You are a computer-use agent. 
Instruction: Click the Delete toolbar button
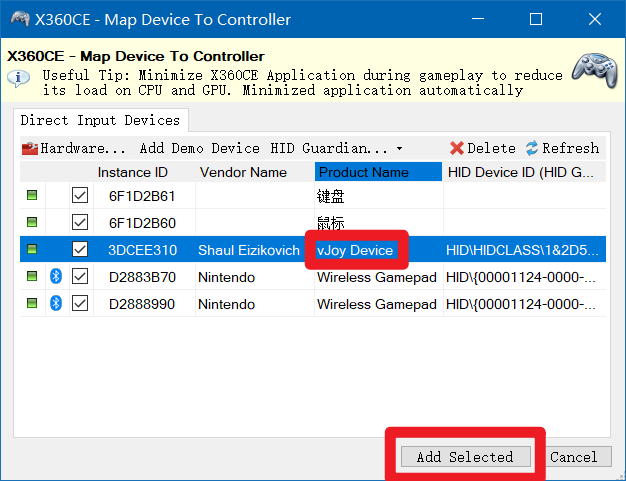pos(483,148)
